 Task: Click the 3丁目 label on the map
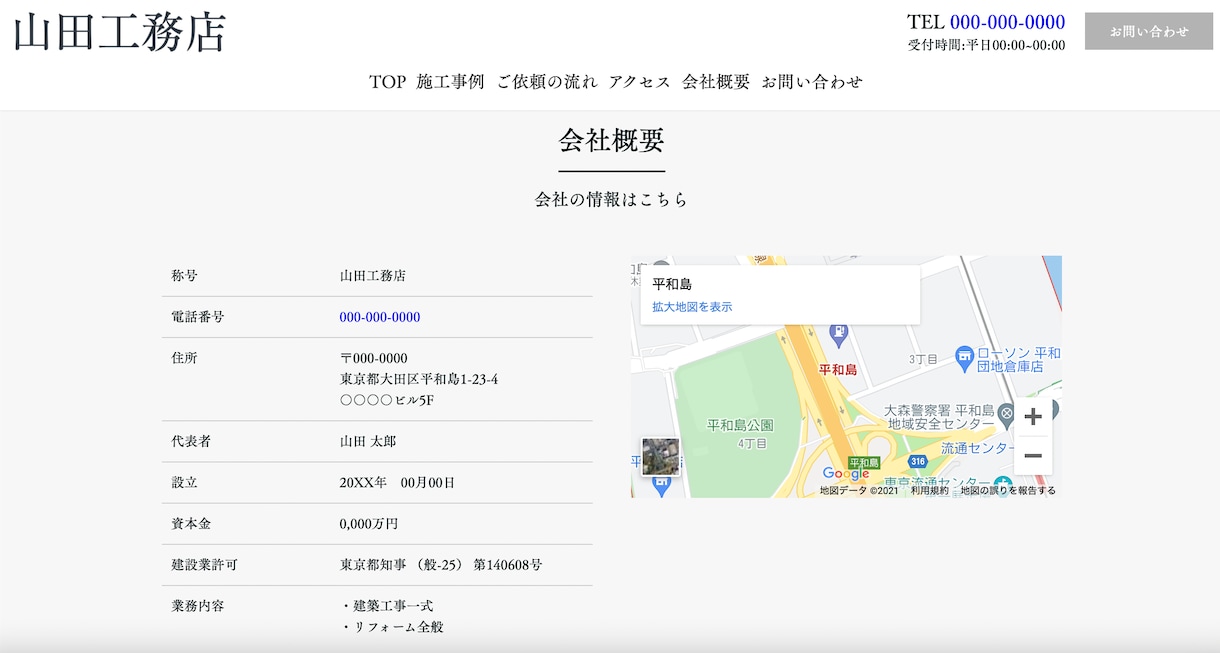922,358
